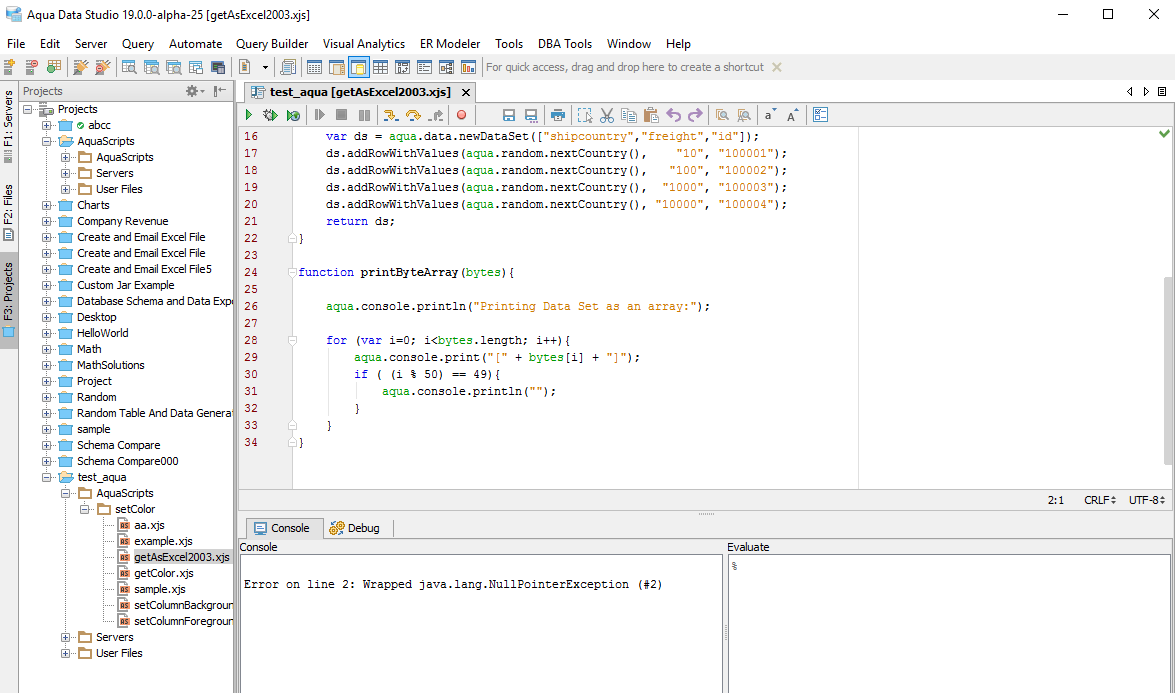
Task: Open Find using the magnifier icon
Action: click(x=722, y=115)
